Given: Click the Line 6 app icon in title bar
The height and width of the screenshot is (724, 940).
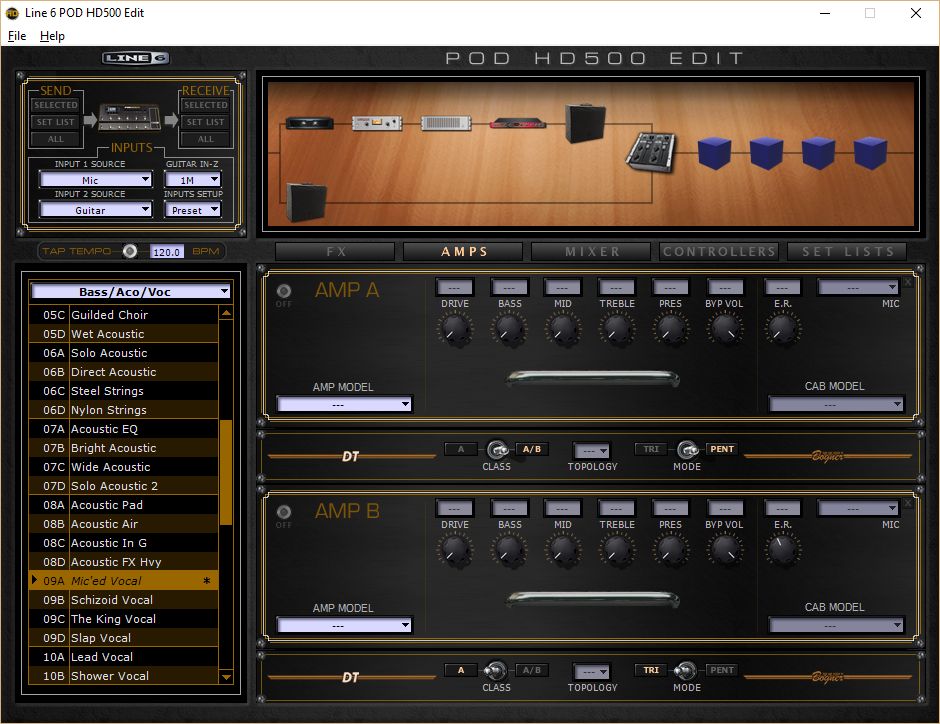Looking at the screenshot, I should 12,13.
